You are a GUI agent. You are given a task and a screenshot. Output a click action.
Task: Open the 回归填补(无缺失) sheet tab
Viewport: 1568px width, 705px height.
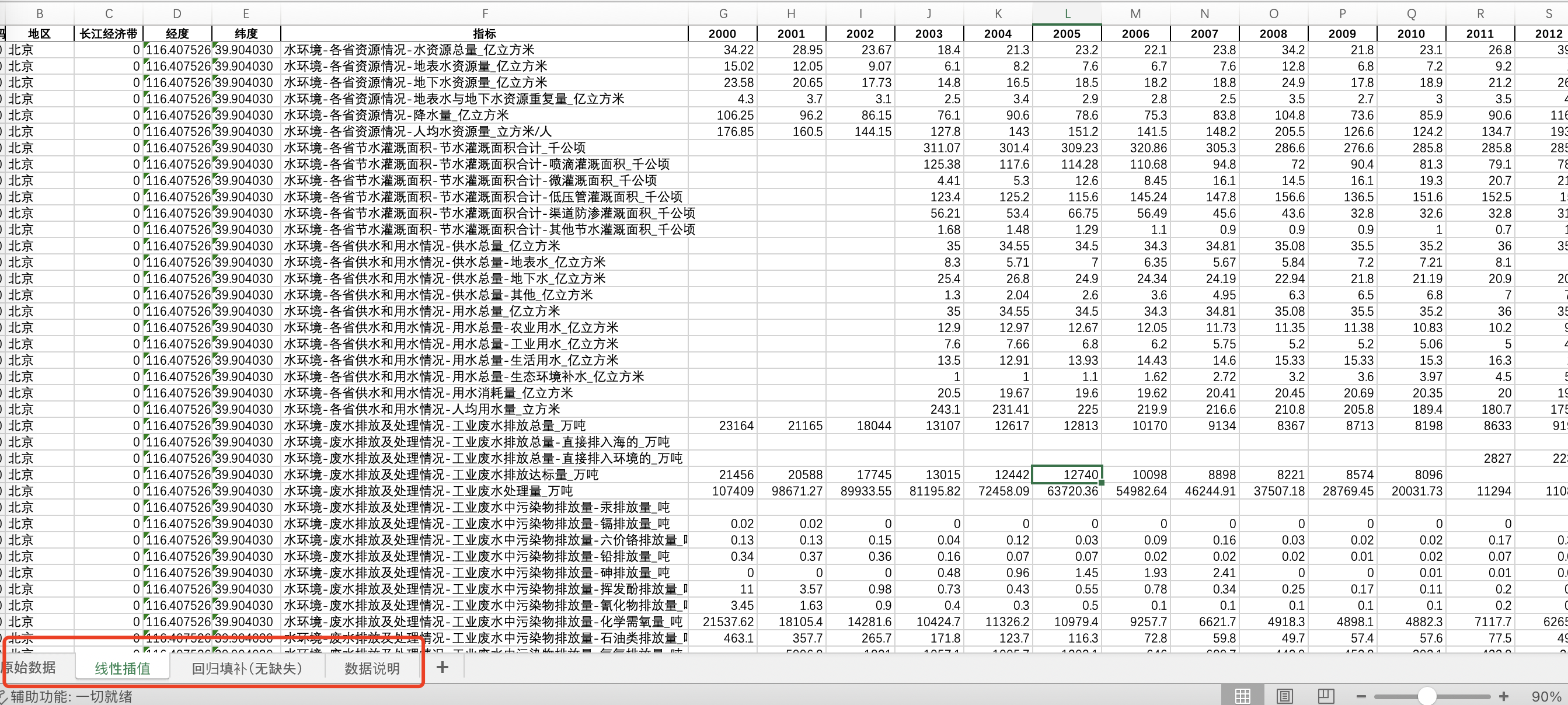click(x=247, y=668)
